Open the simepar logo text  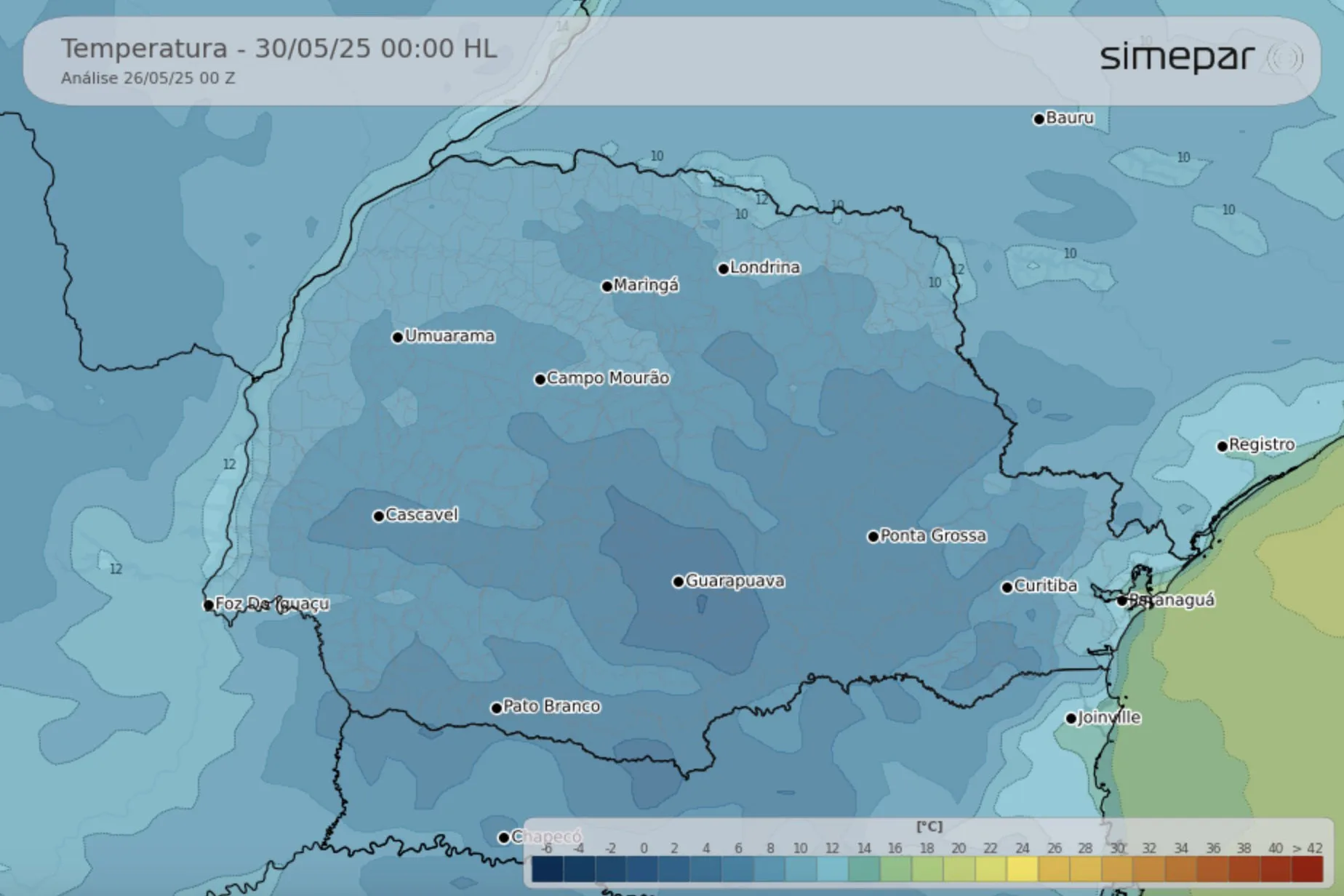(x=1177, y=58)
